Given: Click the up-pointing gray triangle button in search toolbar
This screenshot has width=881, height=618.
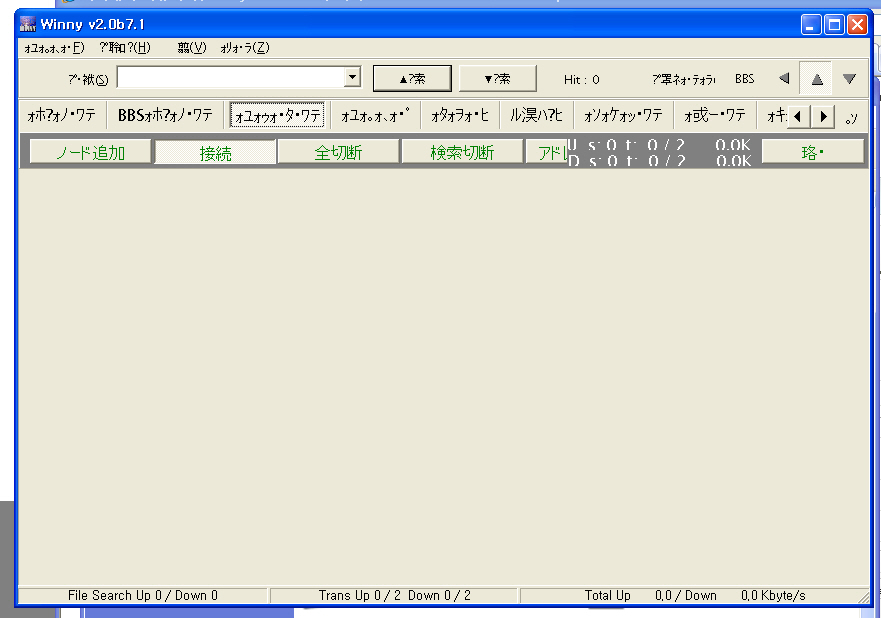Looking at the screenshot, I should click(x=817, y=79).
